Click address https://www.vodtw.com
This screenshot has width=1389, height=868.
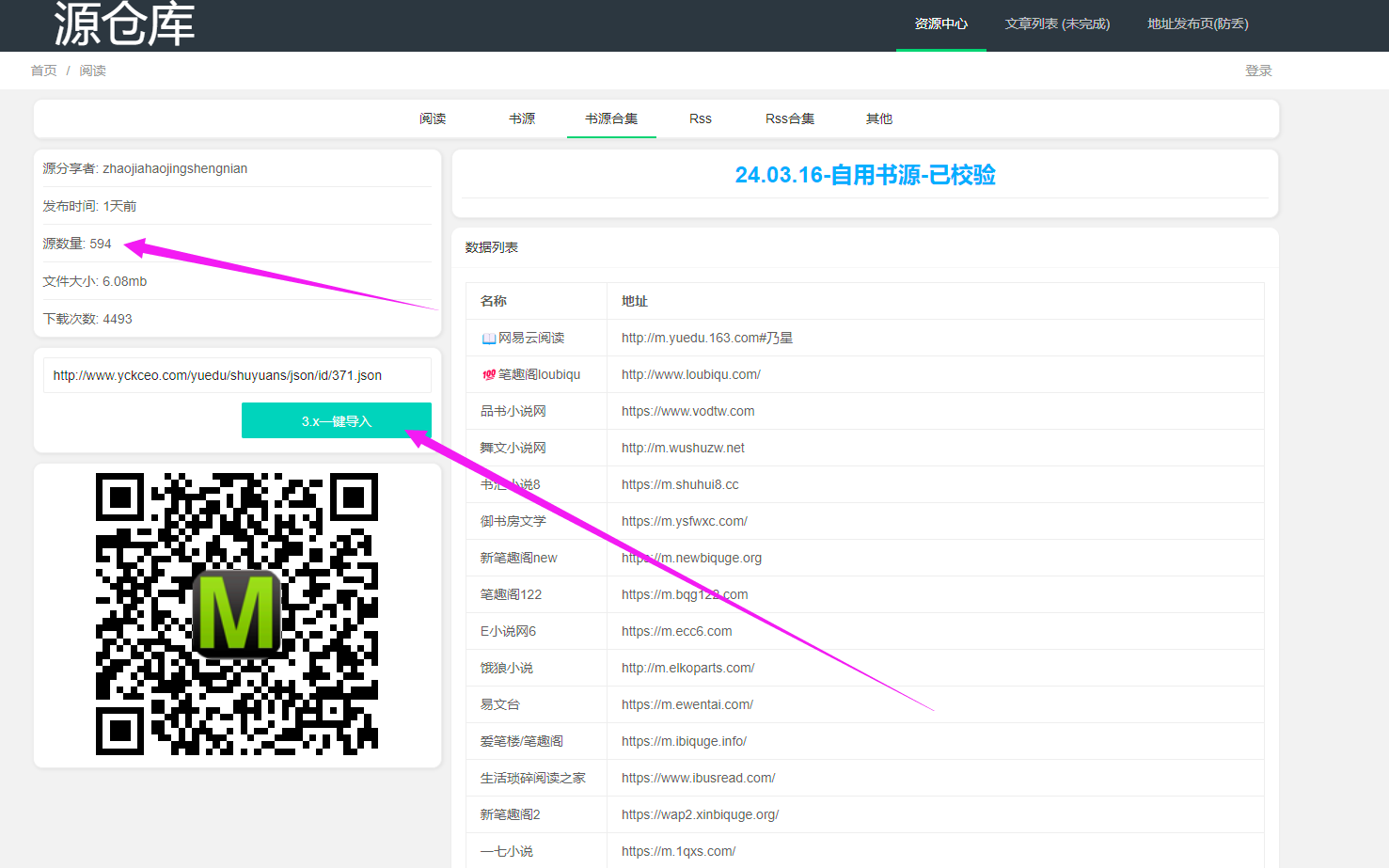click(x=688, y=411)
